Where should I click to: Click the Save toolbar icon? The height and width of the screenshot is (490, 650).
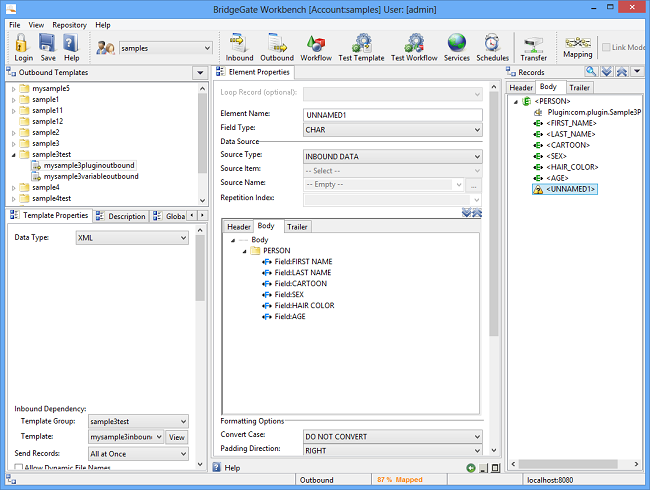pyautogui.click(x=48, y=47)
